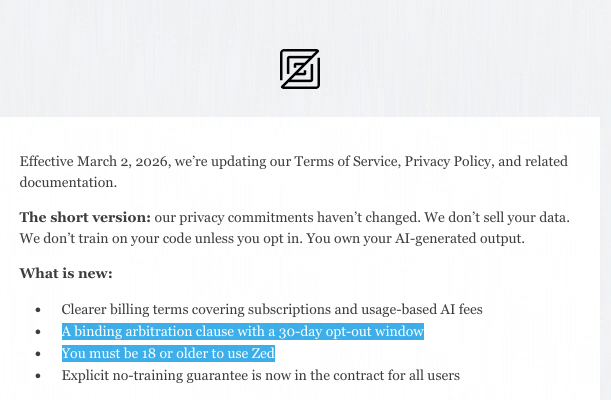Click the bold 'The short version:' text
The height and width of the screenshot is (400, 611).
tap(85, 217)
